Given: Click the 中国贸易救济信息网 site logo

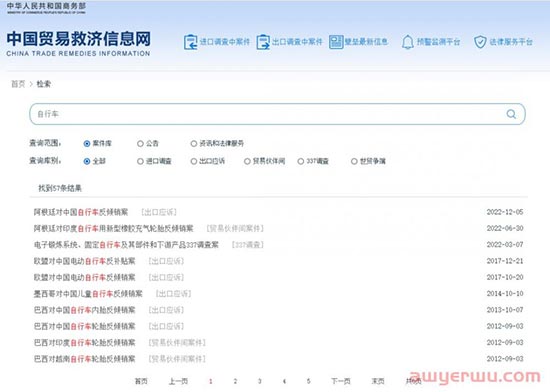Looking at the screenshot, I should coord(79,43).
